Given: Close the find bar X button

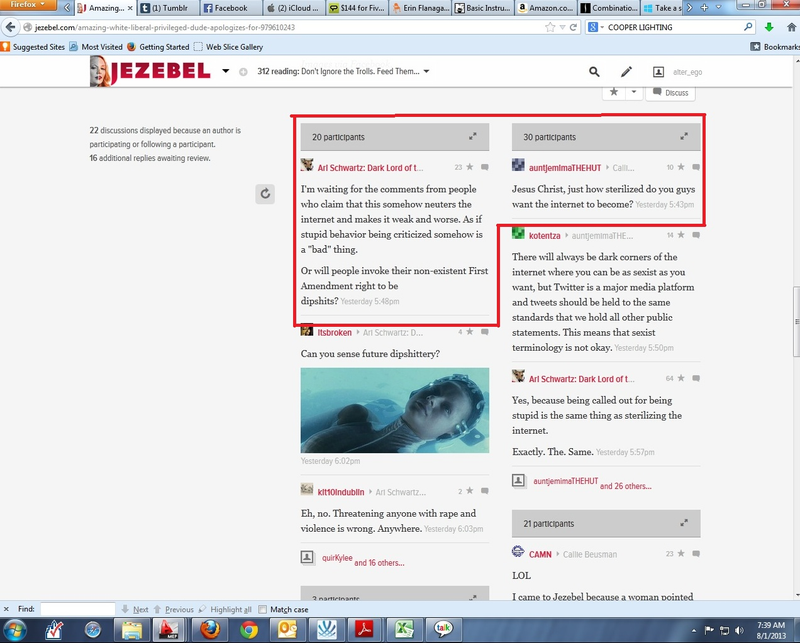Looking at the screenshot, I should click(6, 609).
